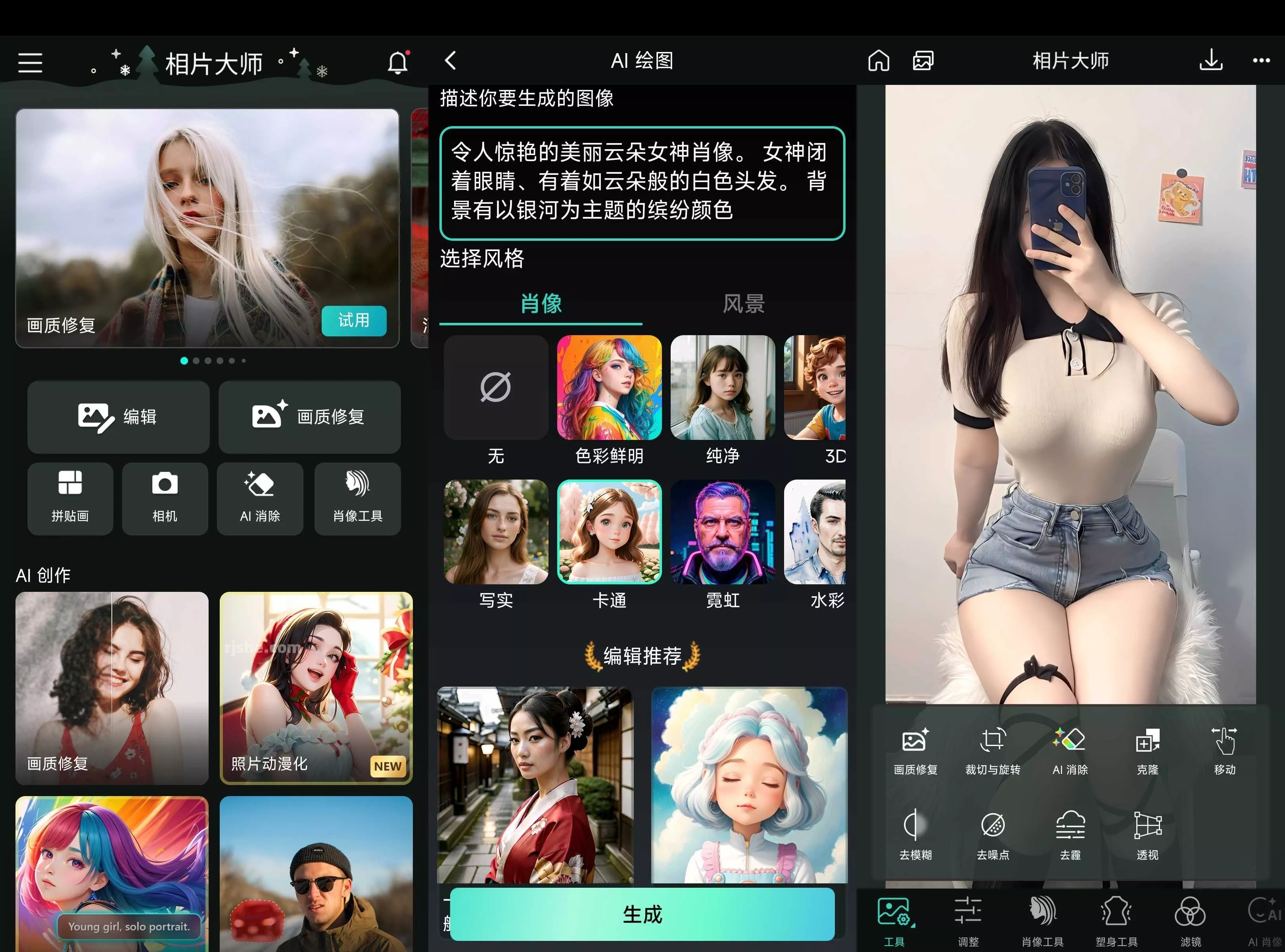This screenshot has height=952, width=1285.
Task: Open the 相机 camera feature
Action: (165, 497)
